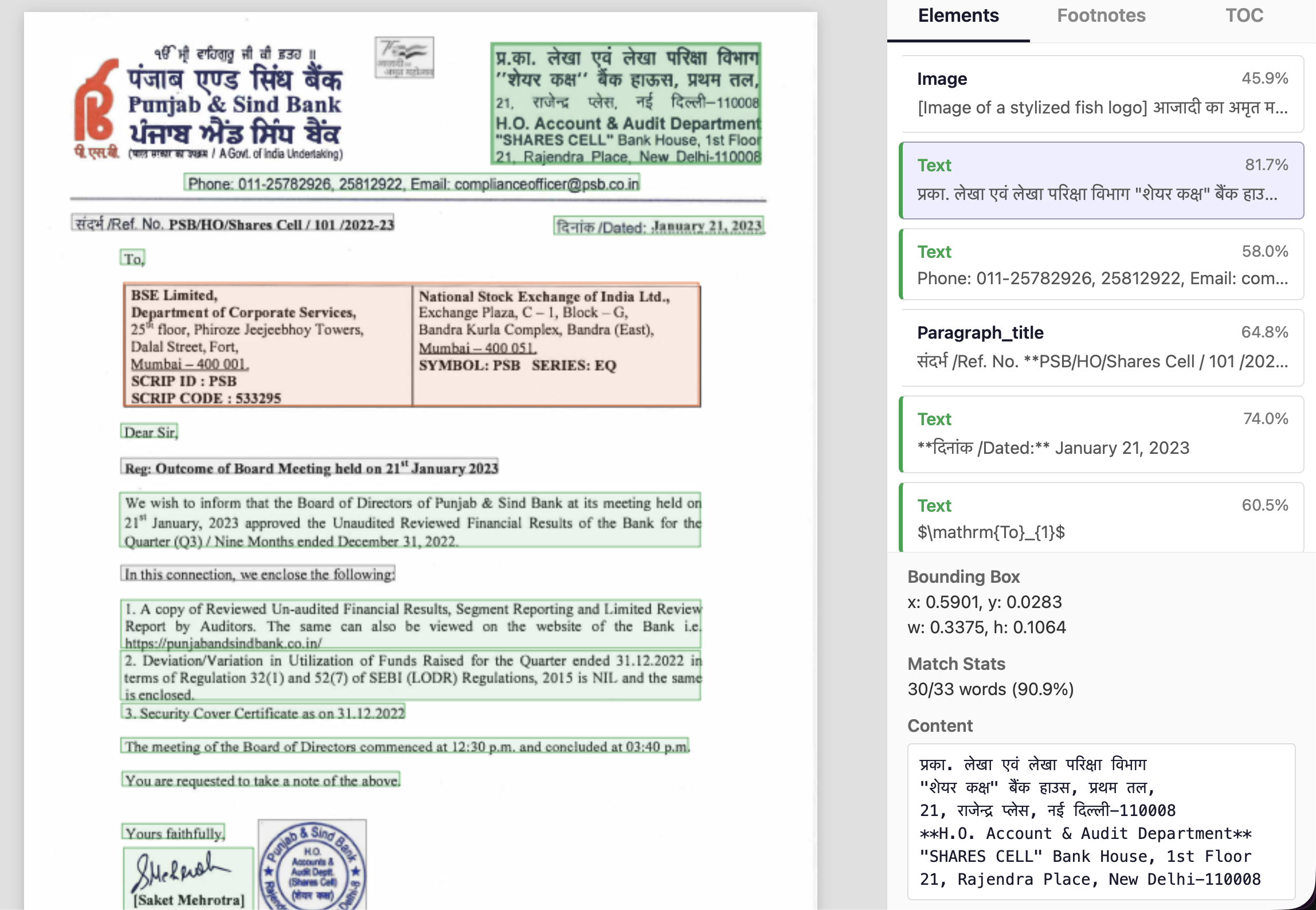Click the Saket Mehrotra signature box
The height and width of the screenshot is (910, 1316).
tap(188, 877)
